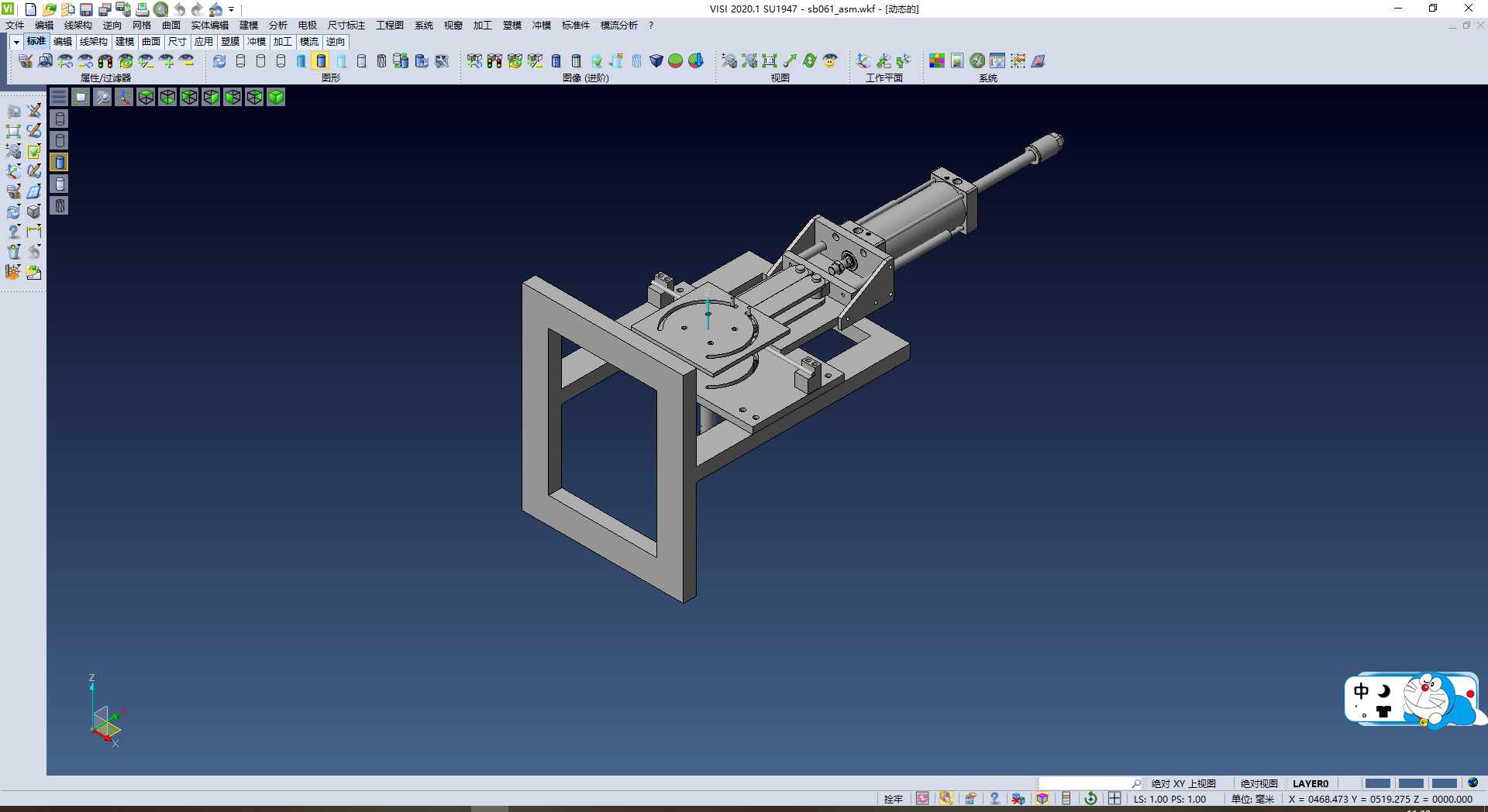Click the 绝对视图 status bar button
Image resolution: width=1488 pixels, height=812 pixels.
coord(1259,783)
